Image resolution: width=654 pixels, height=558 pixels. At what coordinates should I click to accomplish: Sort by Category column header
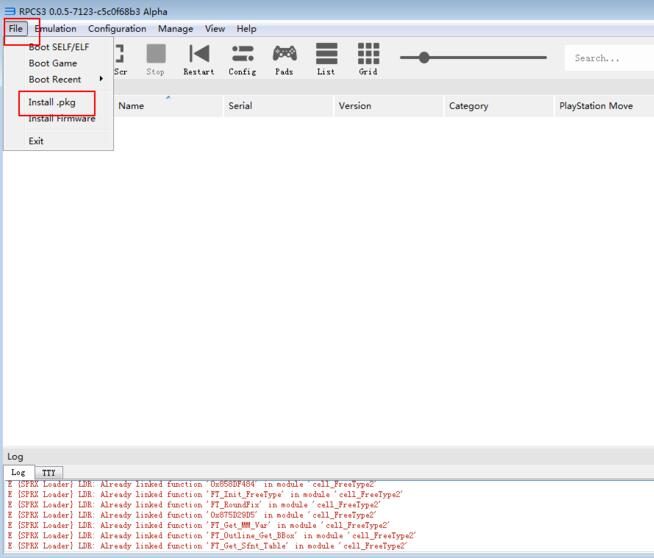[x=499, y=106]
